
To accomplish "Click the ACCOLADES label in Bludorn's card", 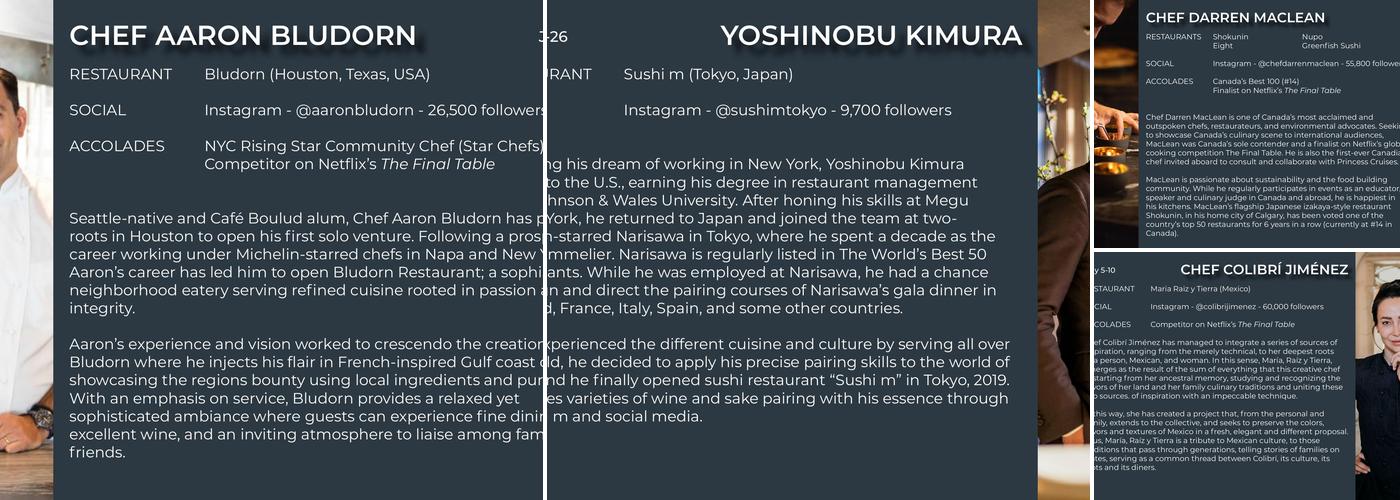I will click(x=117, y=146).
